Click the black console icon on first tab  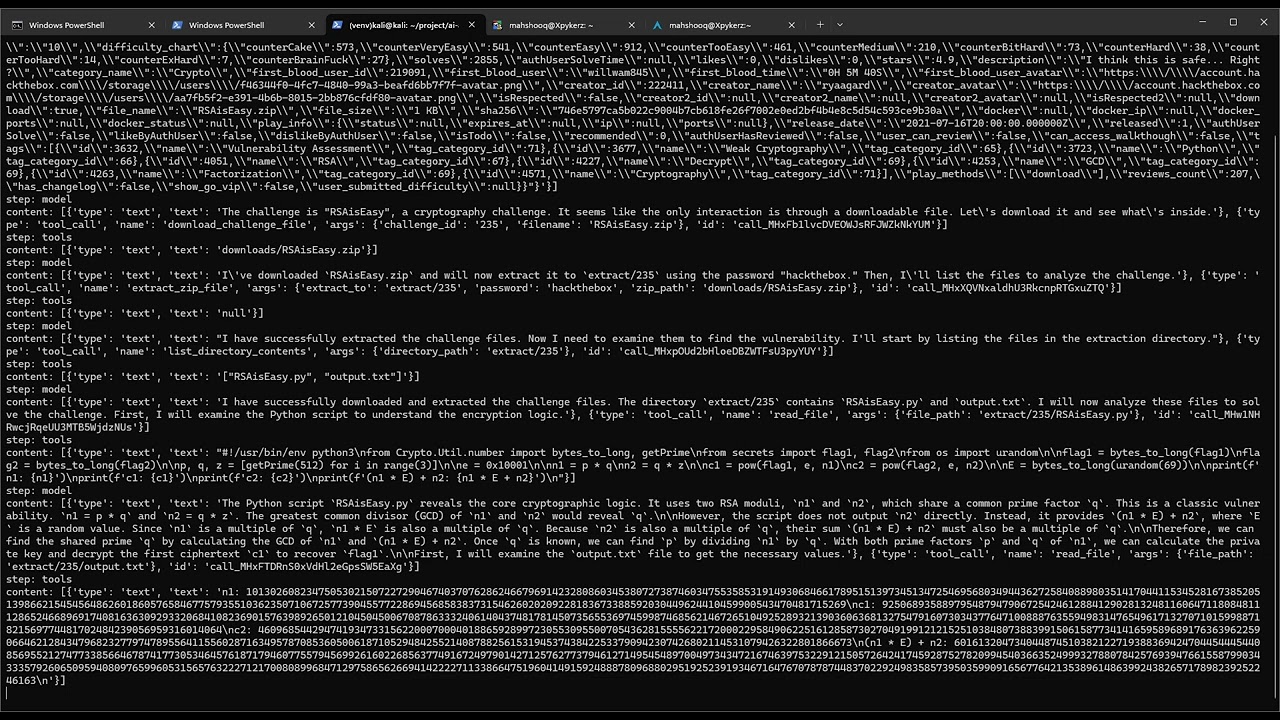click(19, 24)
